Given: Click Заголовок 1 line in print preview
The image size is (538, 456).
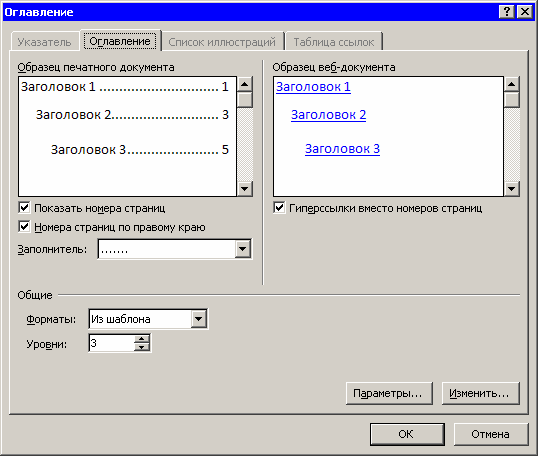Looking at the screenshot, I should point(125,87).
